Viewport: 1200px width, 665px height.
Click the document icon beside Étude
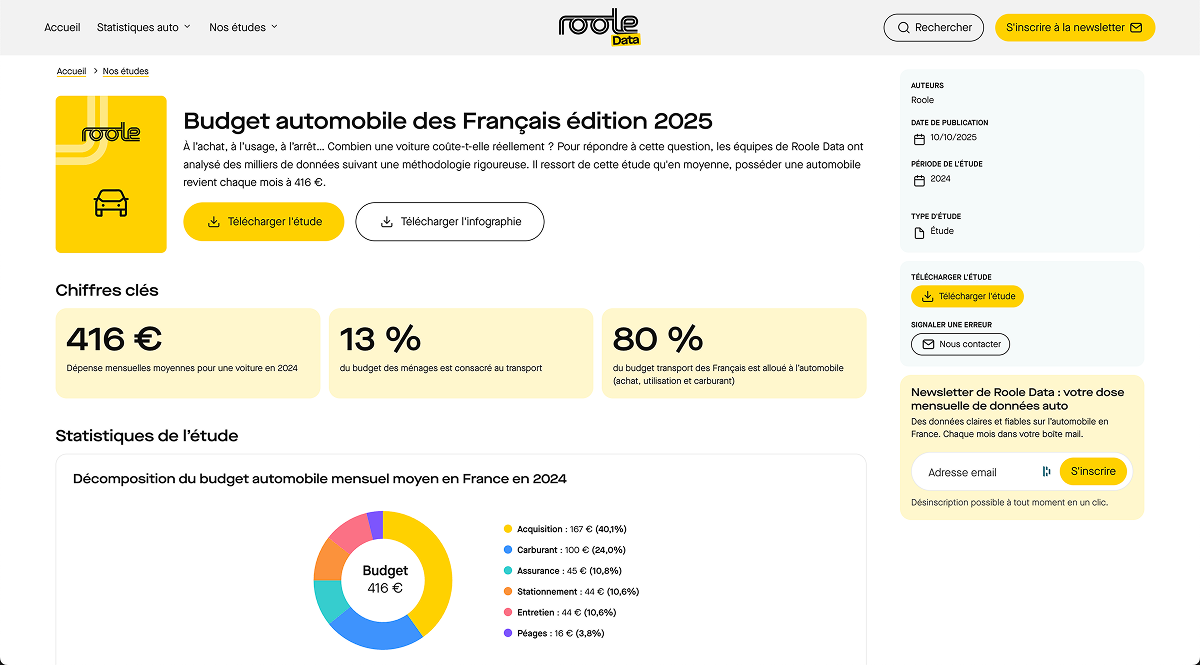pos(919,232)
